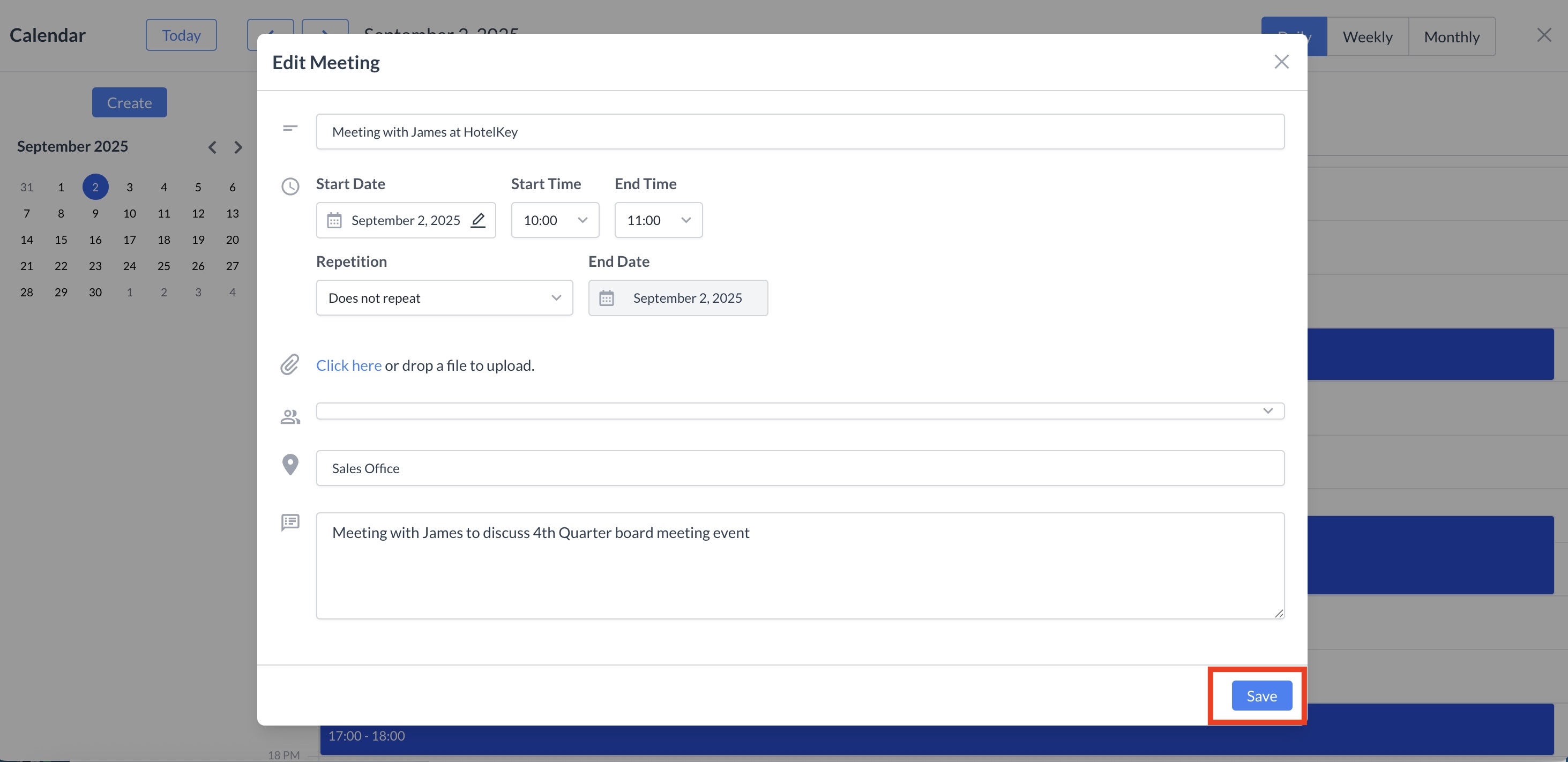The width and height of the screenshot is (1568, 762).
Task: Click the clock icon next to Start Date
Action: coord(290,186)
